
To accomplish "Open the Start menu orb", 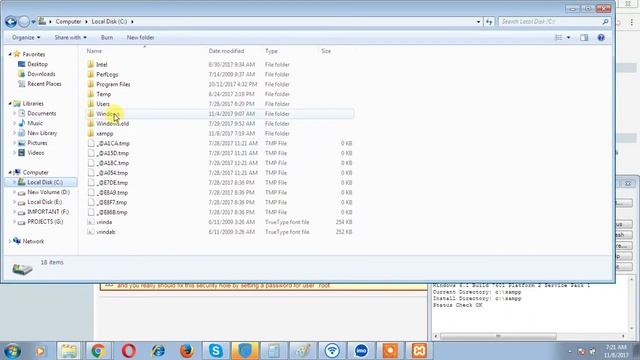I will click(x=12, y=351).
